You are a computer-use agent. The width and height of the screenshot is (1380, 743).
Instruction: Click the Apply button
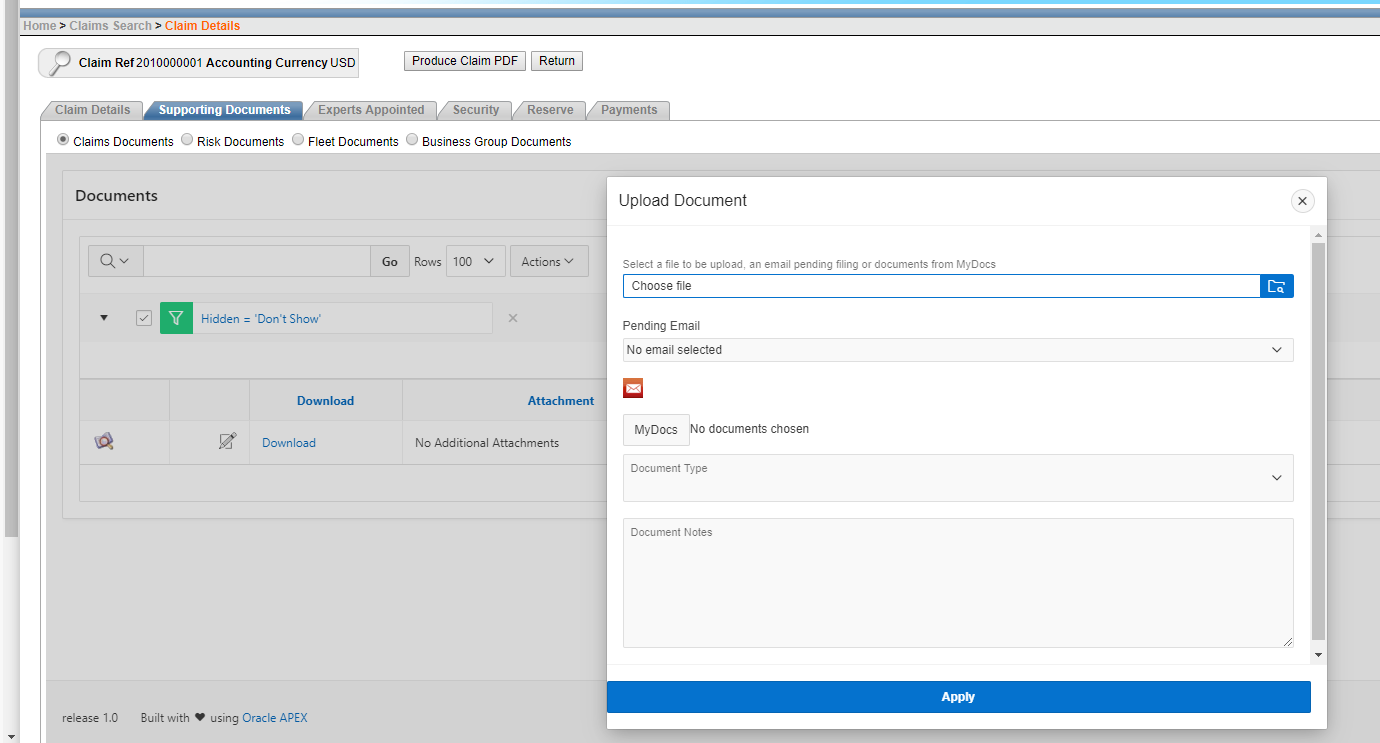pos(958,697)
